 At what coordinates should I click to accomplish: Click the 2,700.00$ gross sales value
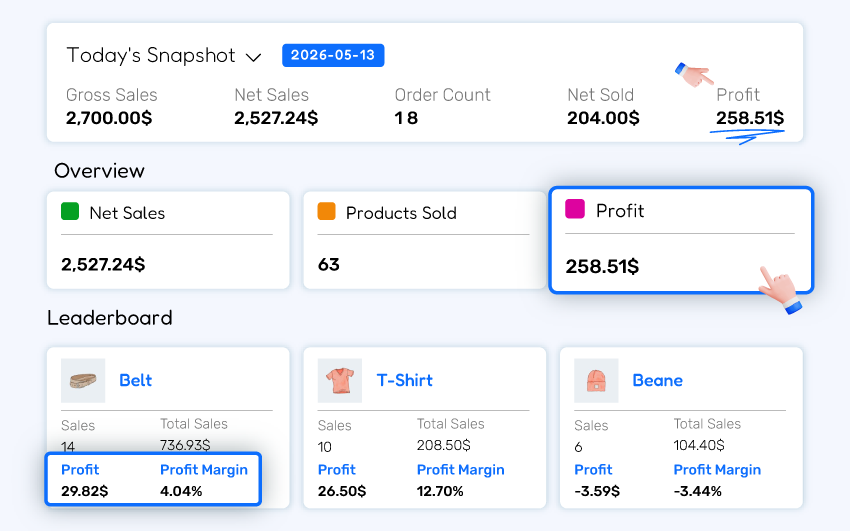[109, 118]
